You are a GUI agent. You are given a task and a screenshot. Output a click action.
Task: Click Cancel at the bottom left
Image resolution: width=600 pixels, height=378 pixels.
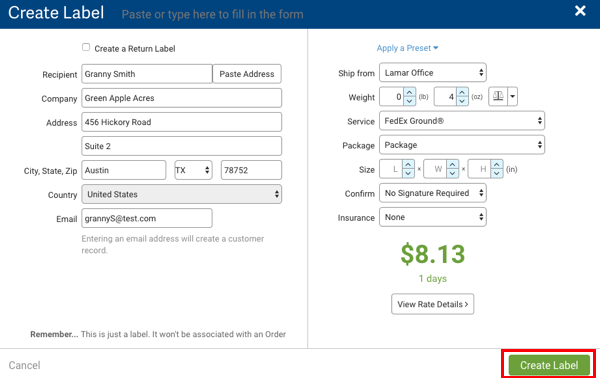click(x=24, y=365)
